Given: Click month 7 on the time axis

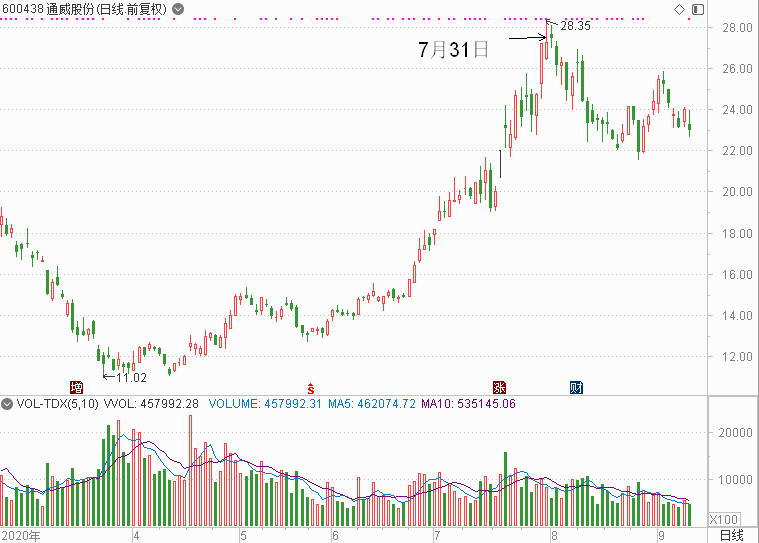Looking at the screenshot, I should click(x=437, y=536).
